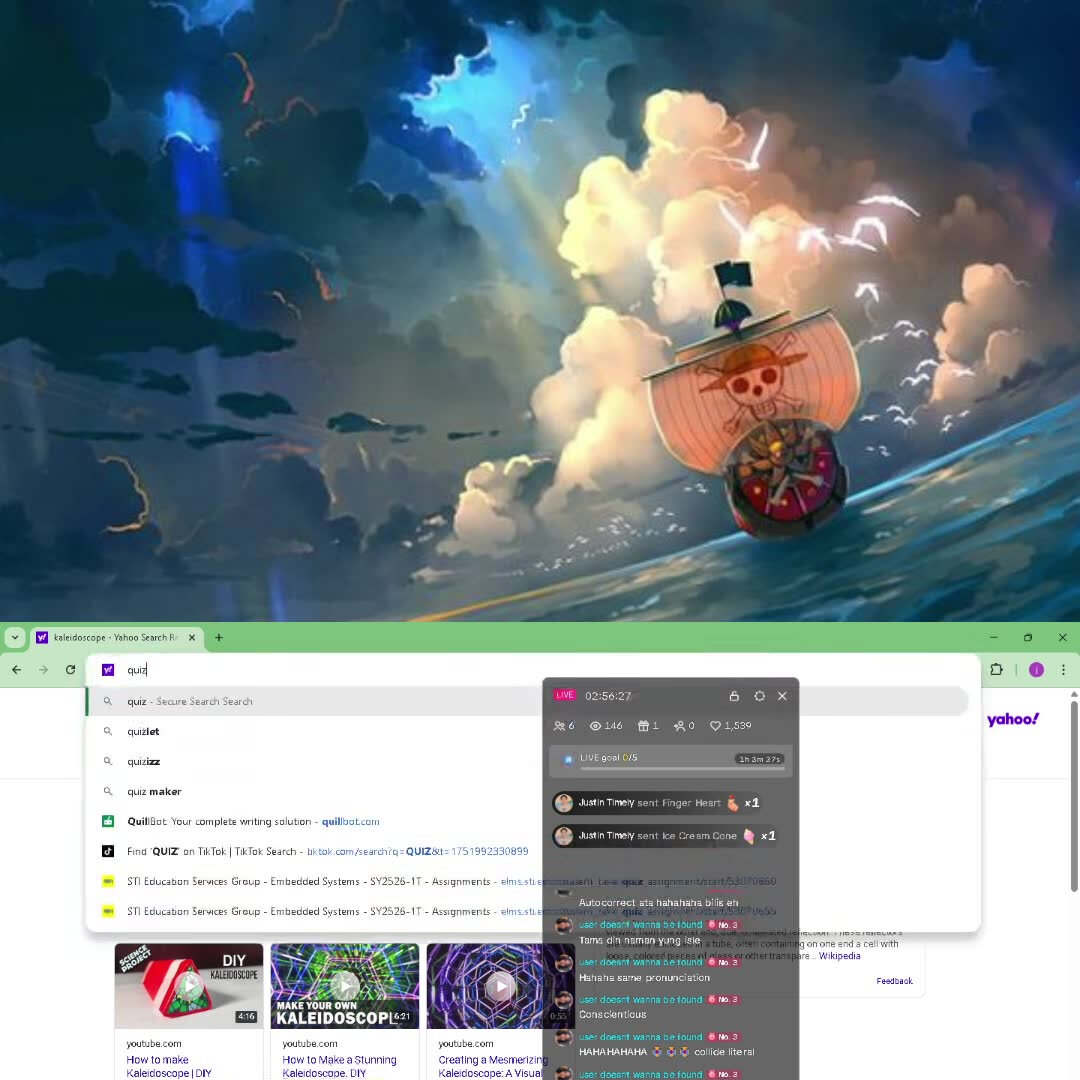Image resolution: width=1080 pixels, height=1080 pixels.
Task: Click the gift count icon on LIVE stats
Action: pos(641,726)
